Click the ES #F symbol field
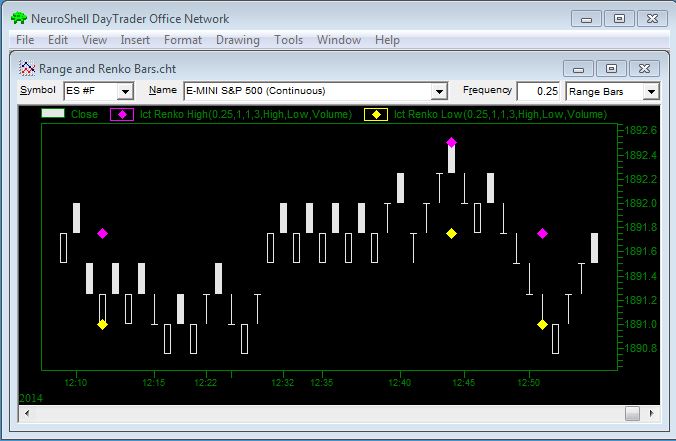Screen dimensions: 676x441 point(91,91)
